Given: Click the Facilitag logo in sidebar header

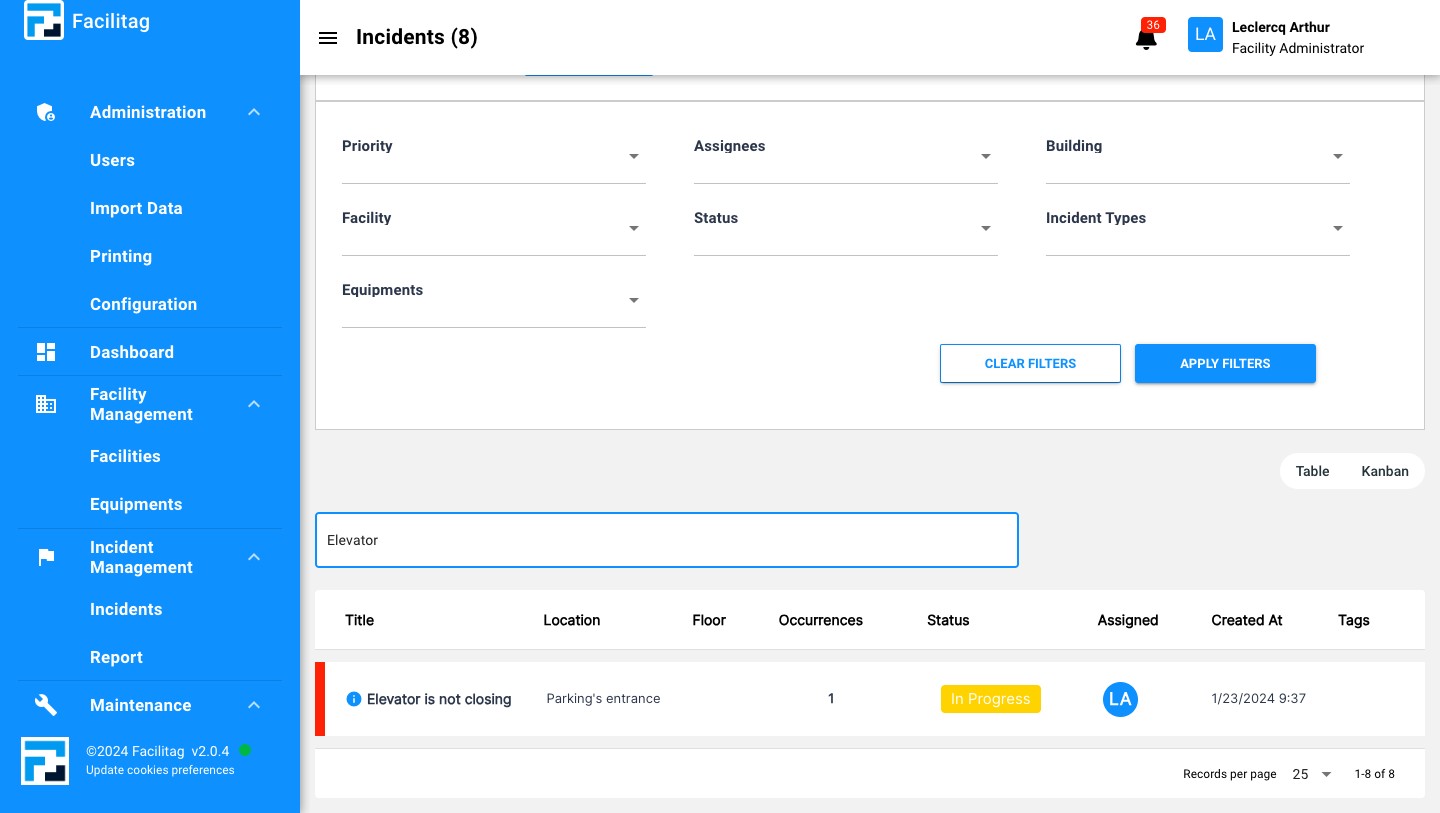Looking at the screenshot, I should coord(44,21).
